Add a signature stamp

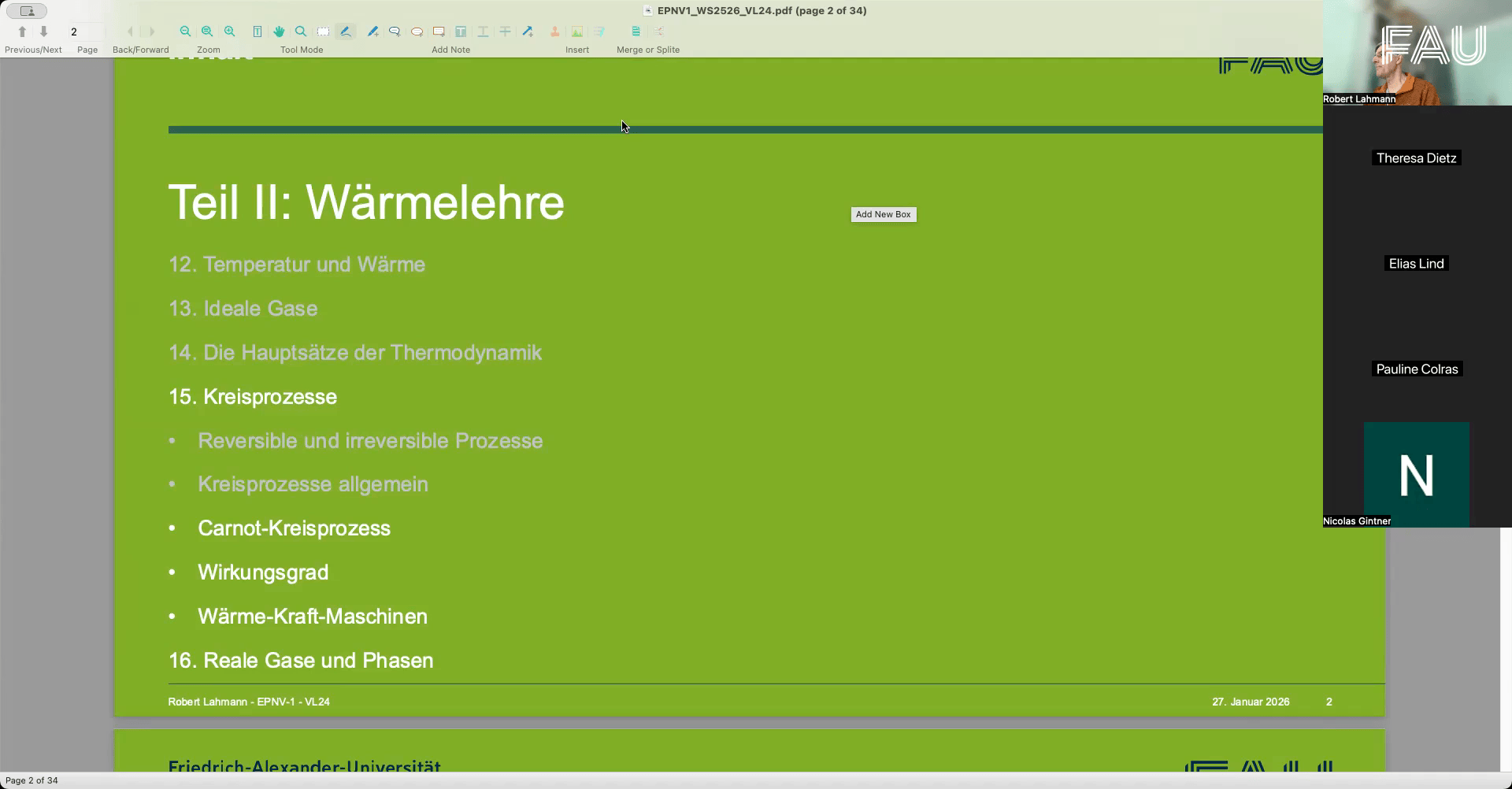tap(554, 31)
